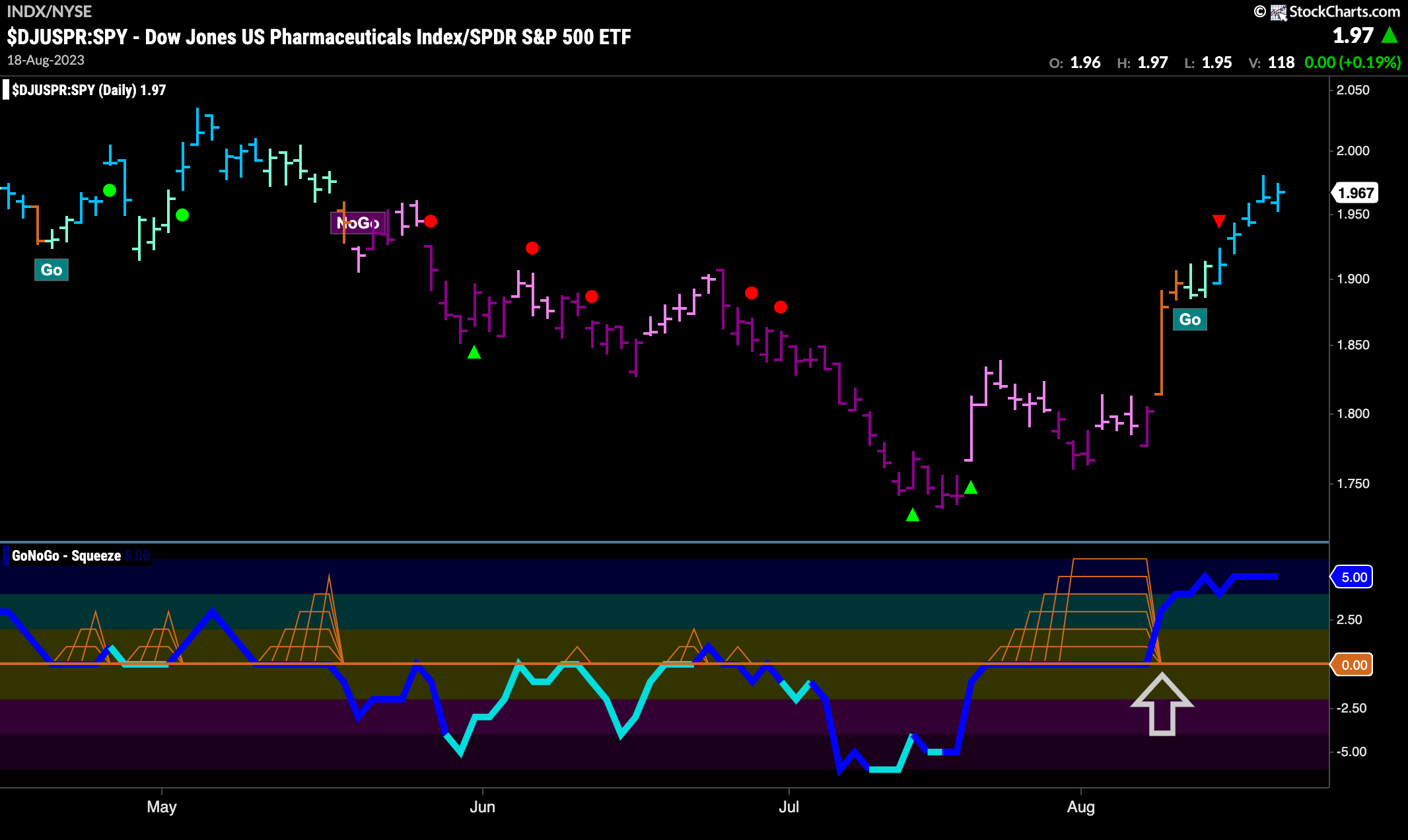This screenshot has height=840, width=1408.
Task: Click the L: 1.95 low value
Action: pyautogui.click(x=1208, y=63)
